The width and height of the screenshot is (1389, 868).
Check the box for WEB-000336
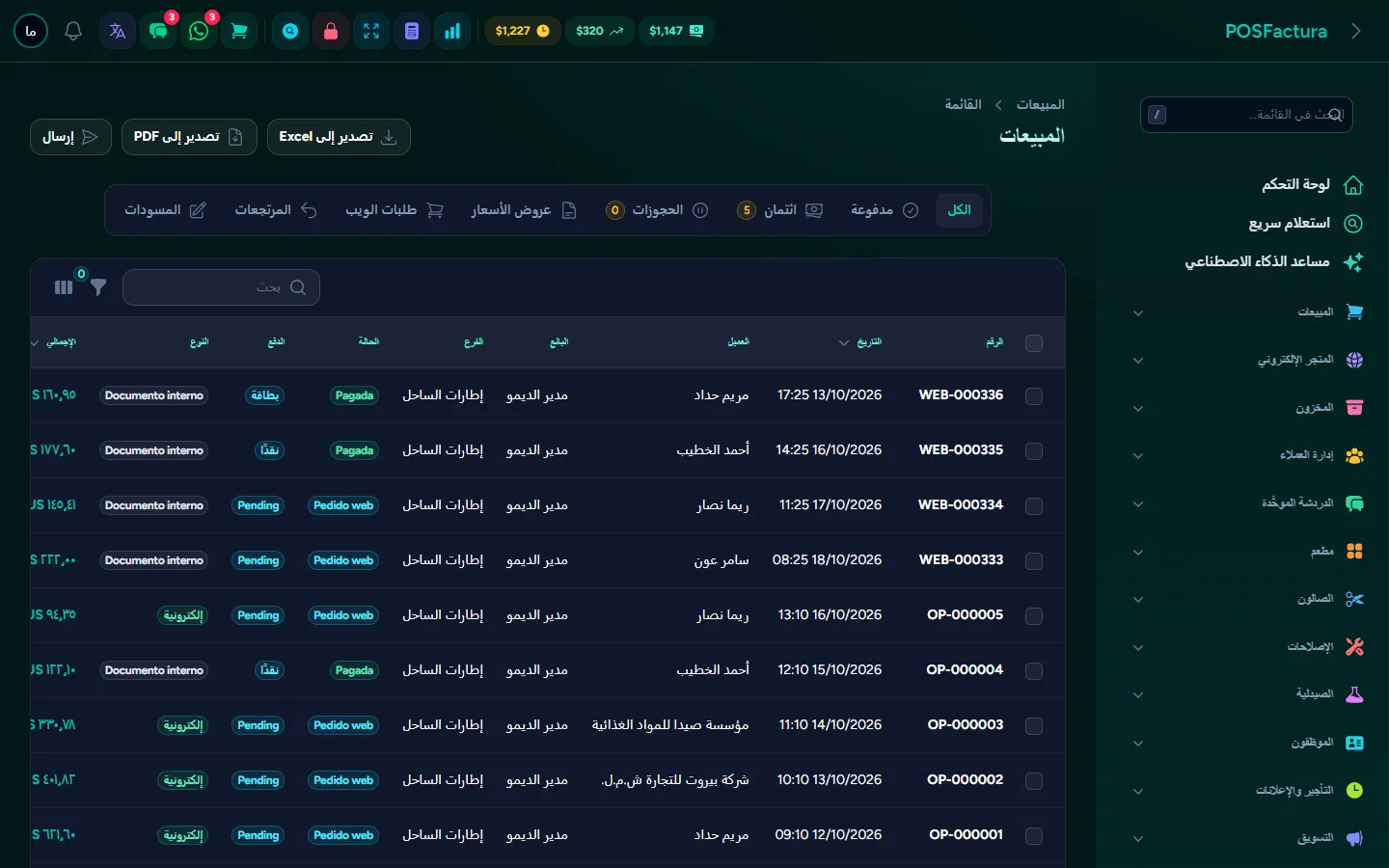[1034, 395]
